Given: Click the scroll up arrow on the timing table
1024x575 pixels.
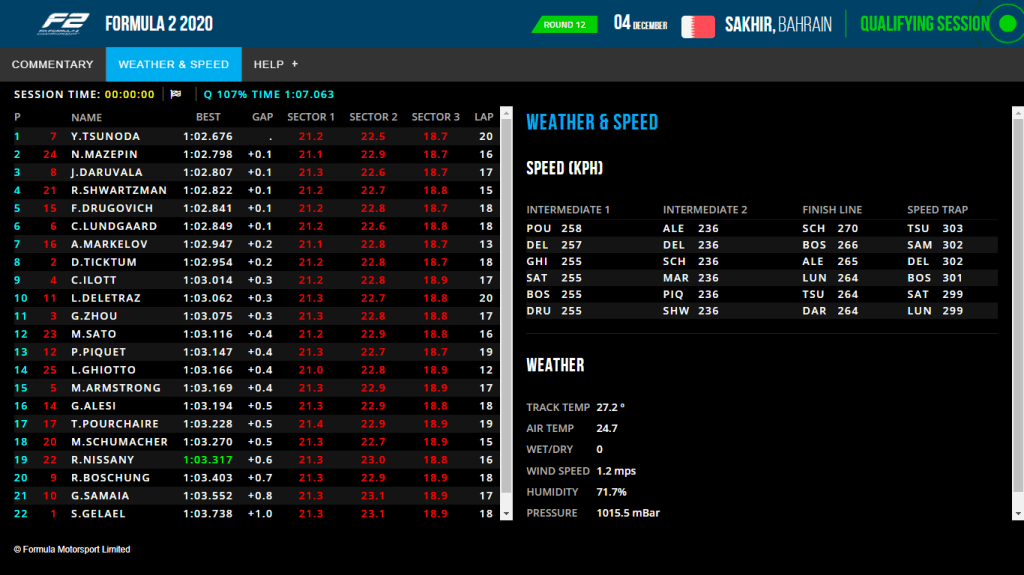Looking at the screenshot, I should (x=506, y=112).
